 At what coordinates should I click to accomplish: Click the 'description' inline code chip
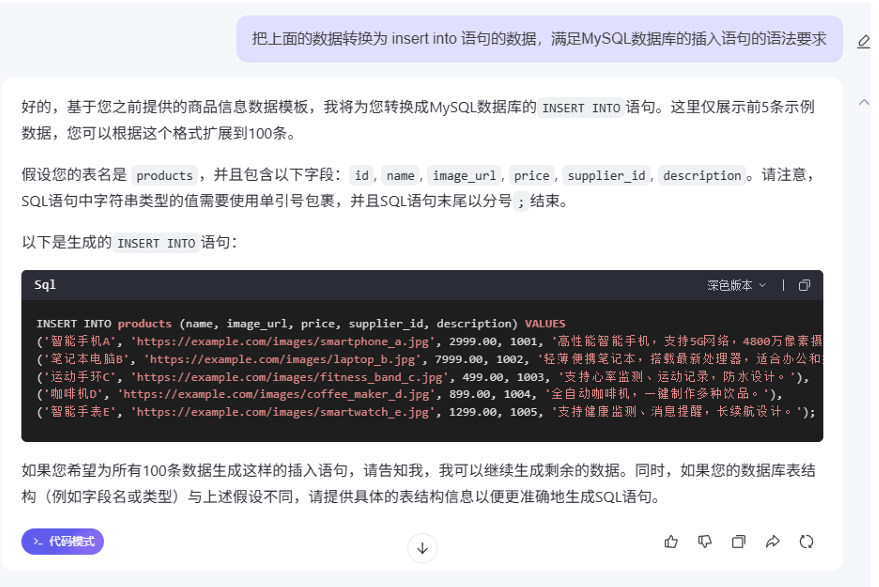701,176
